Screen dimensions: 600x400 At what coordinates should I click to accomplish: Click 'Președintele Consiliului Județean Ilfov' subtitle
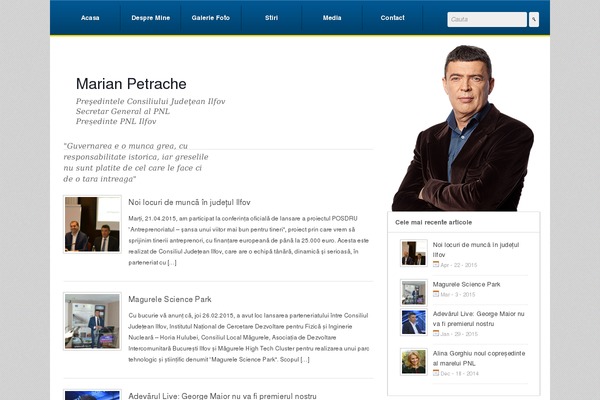[x=150, y=101]
